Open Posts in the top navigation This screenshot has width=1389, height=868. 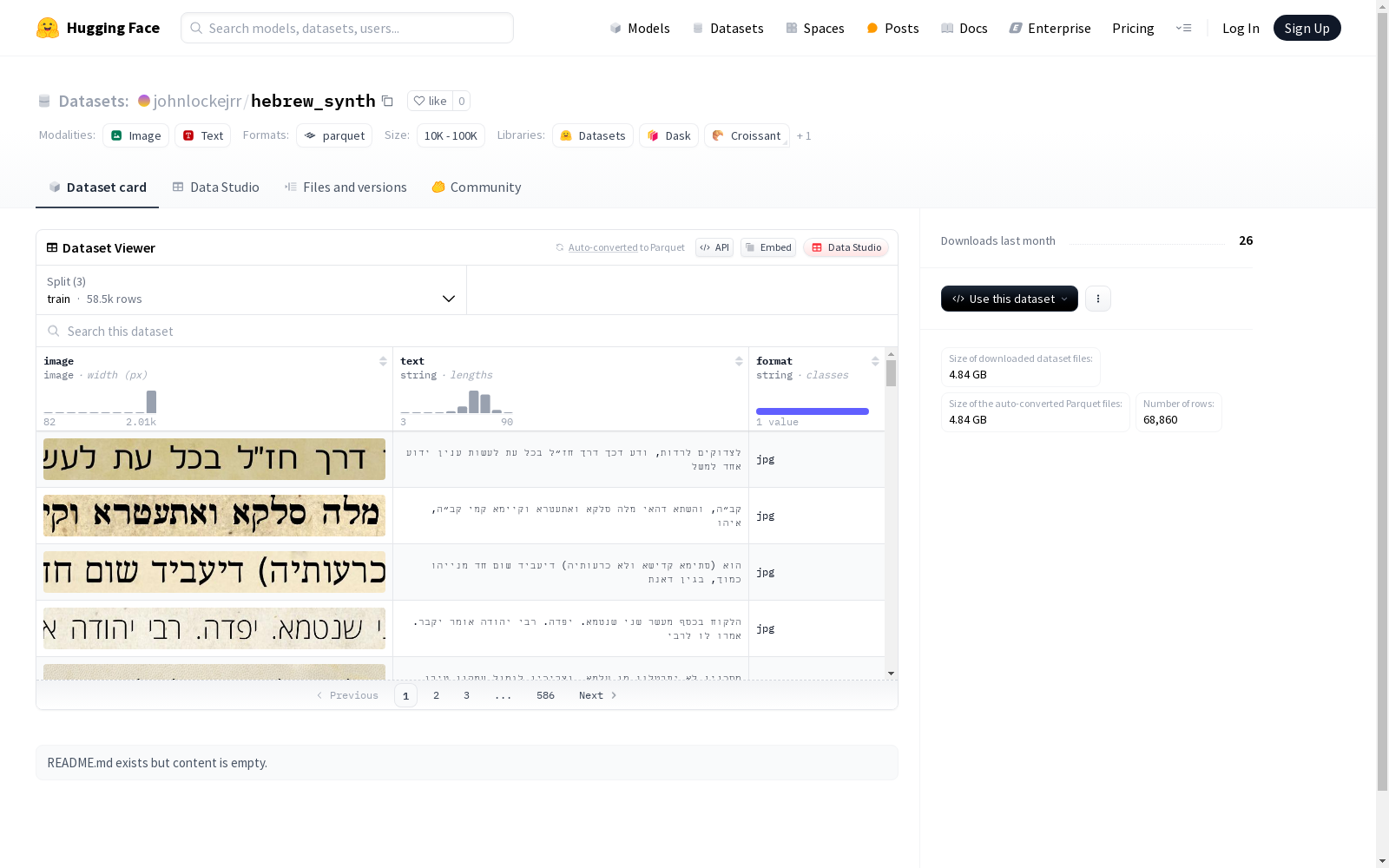coord(892,28)
